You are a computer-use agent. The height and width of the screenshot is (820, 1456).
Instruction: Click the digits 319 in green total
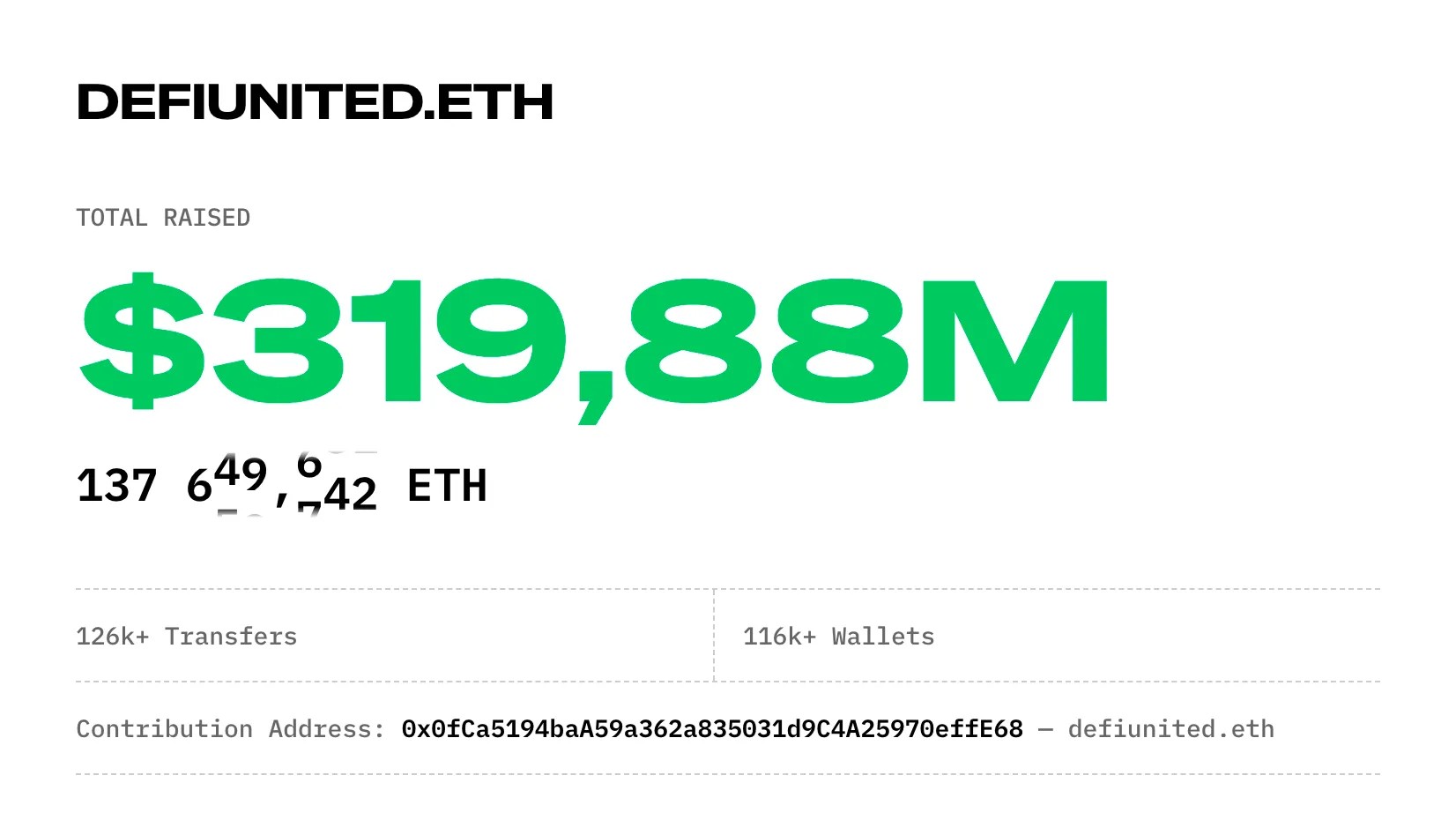pyautogui.click(x=388, y=340)
